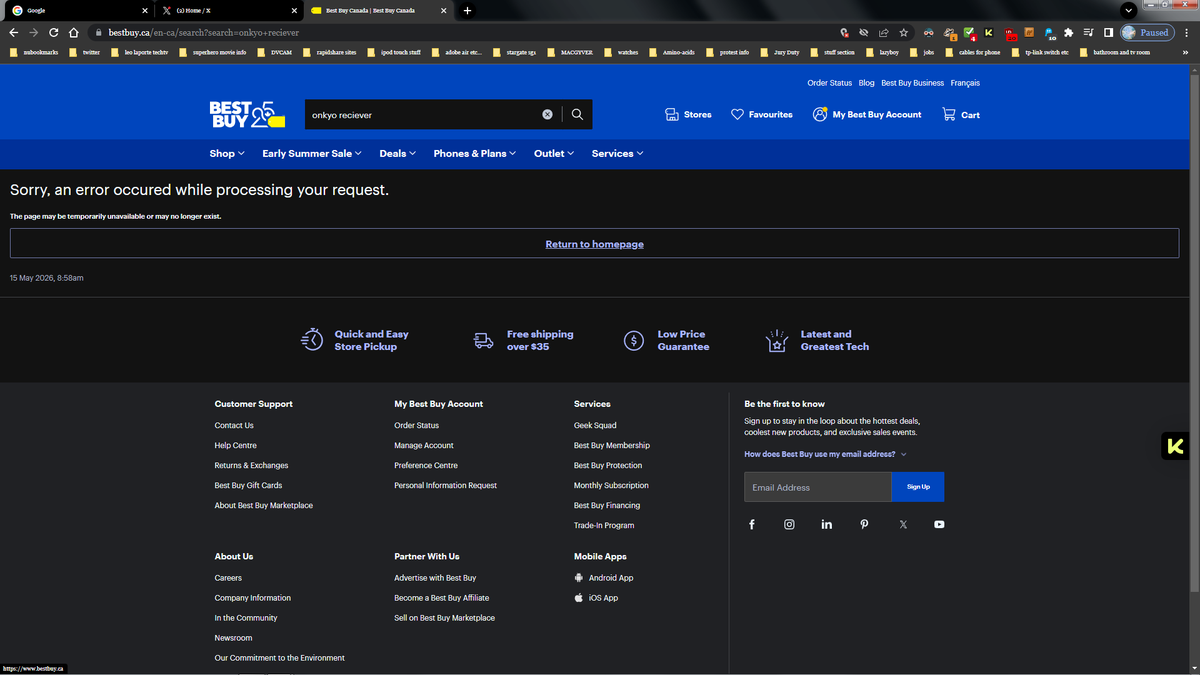The height and width of the screenshot is (675, 1200).
Task: Open My Best Buy Account
Action: click(867, 114)
